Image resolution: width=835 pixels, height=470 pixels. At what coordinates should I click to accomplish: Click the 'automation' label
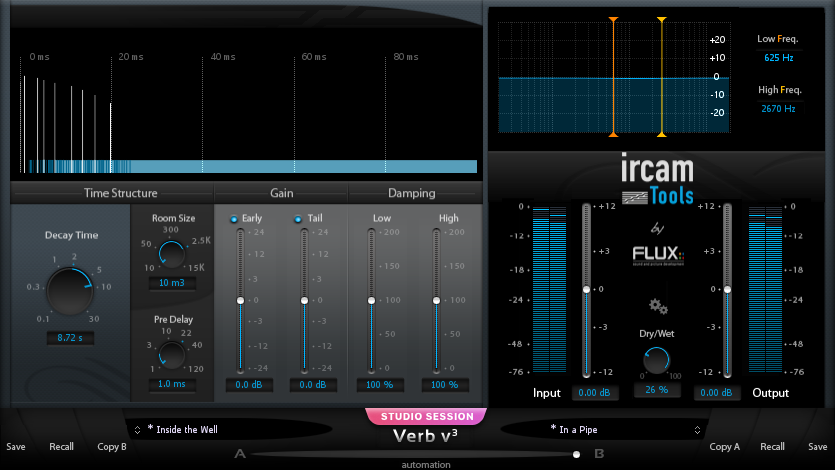click(x=426, y=465)
